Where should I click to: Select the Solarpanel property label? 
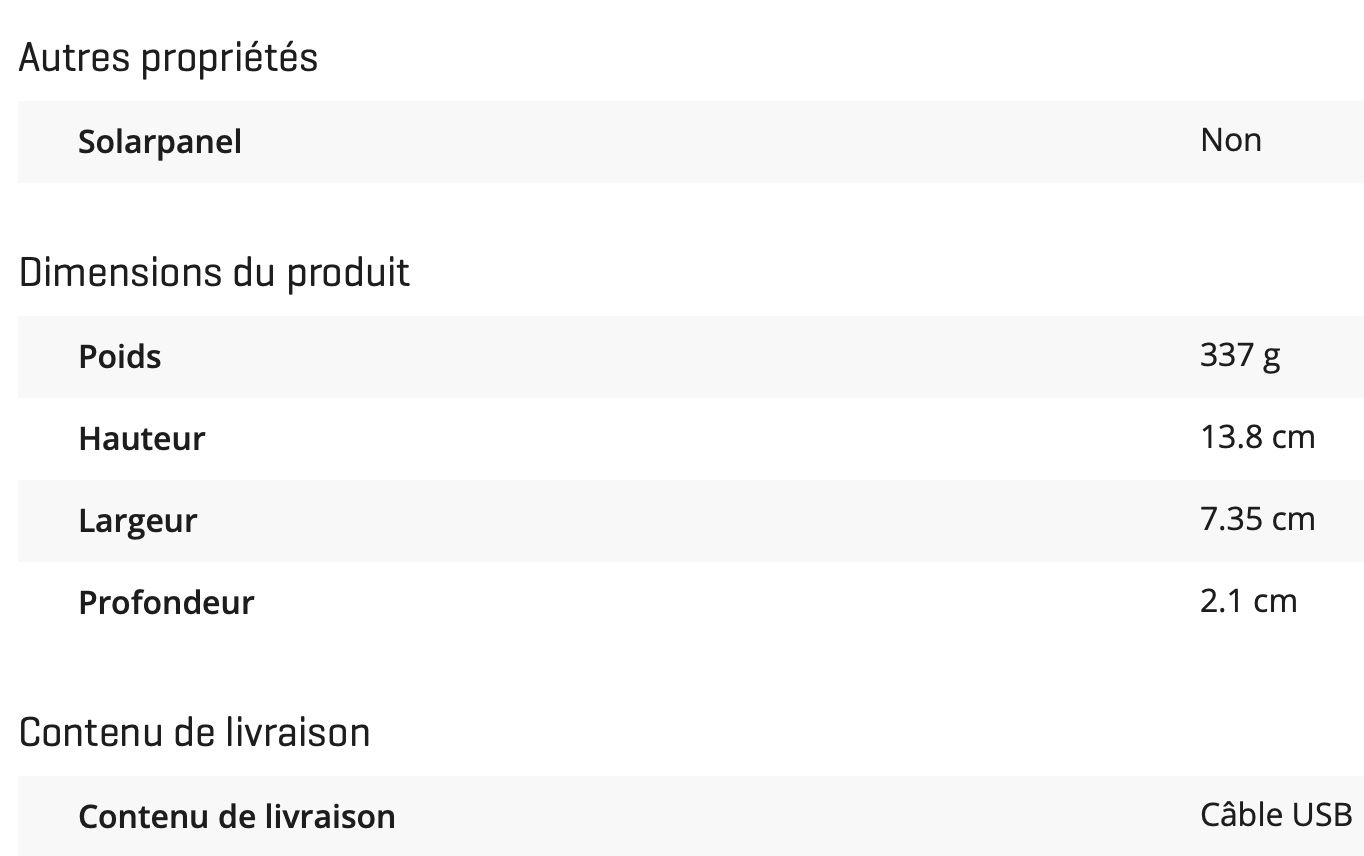coord(160,142)
